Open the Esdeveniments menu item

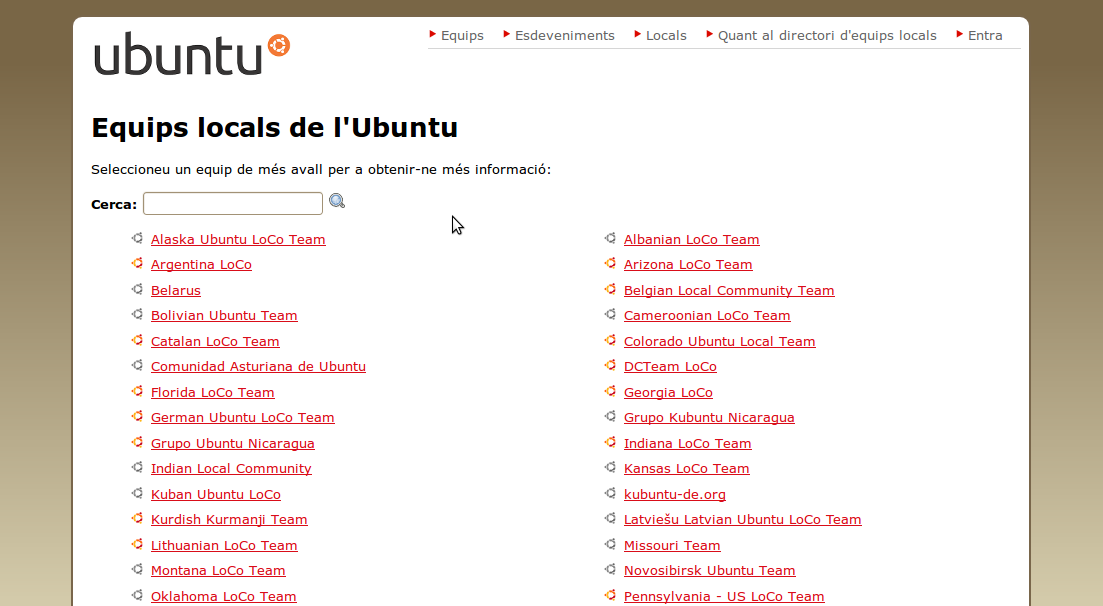pyautogui.click(x=565, y=35)
